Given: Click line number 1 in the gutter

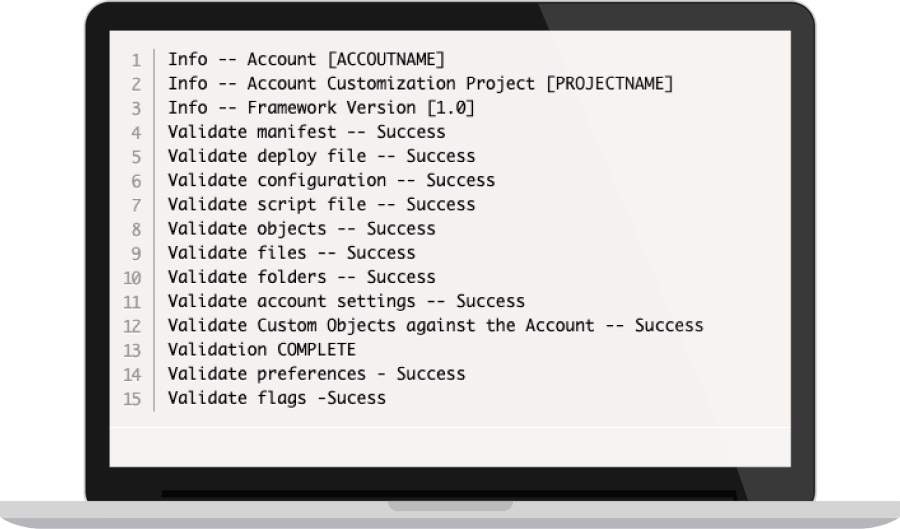Looking at the screenshot, I should tap(136, 60).
